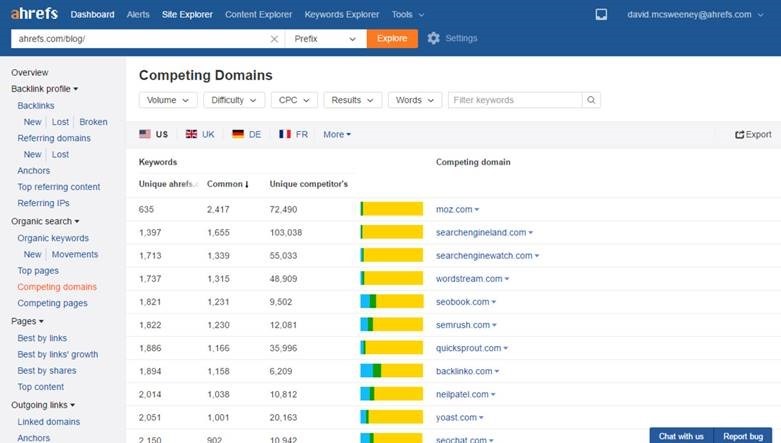Select the UK flag country filter
The height and width of the screenshot is (443, 781).
tap(200, 134)
